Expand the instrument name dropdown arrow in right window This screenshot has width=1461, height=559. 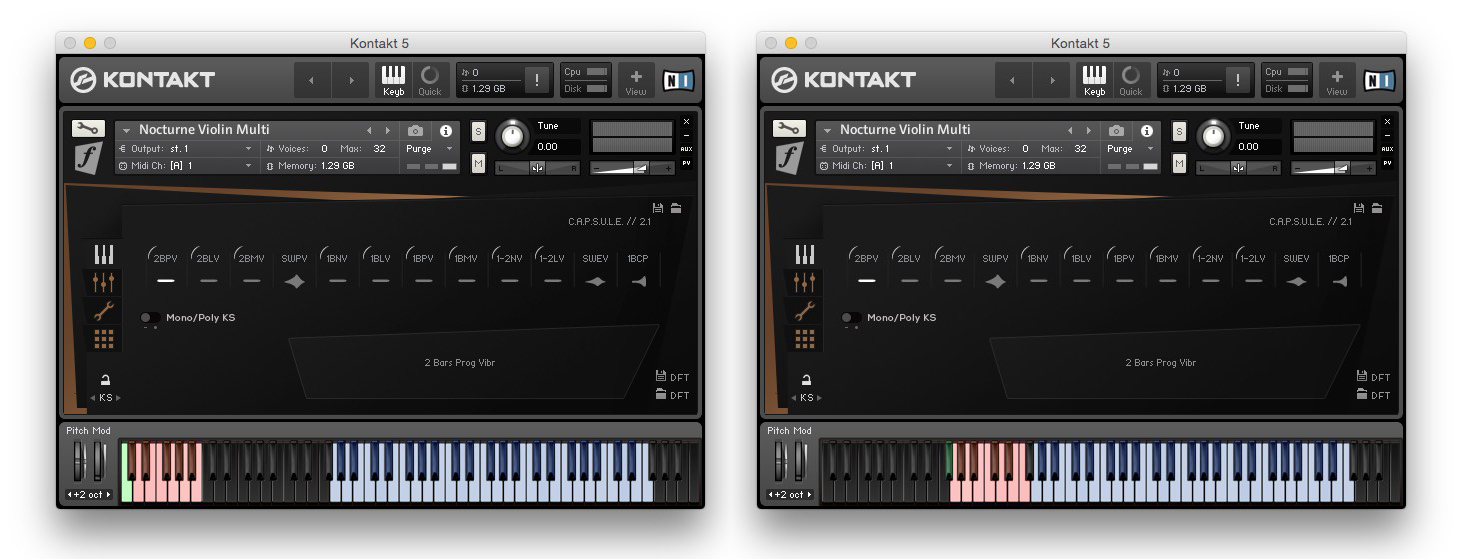(828, 130)
